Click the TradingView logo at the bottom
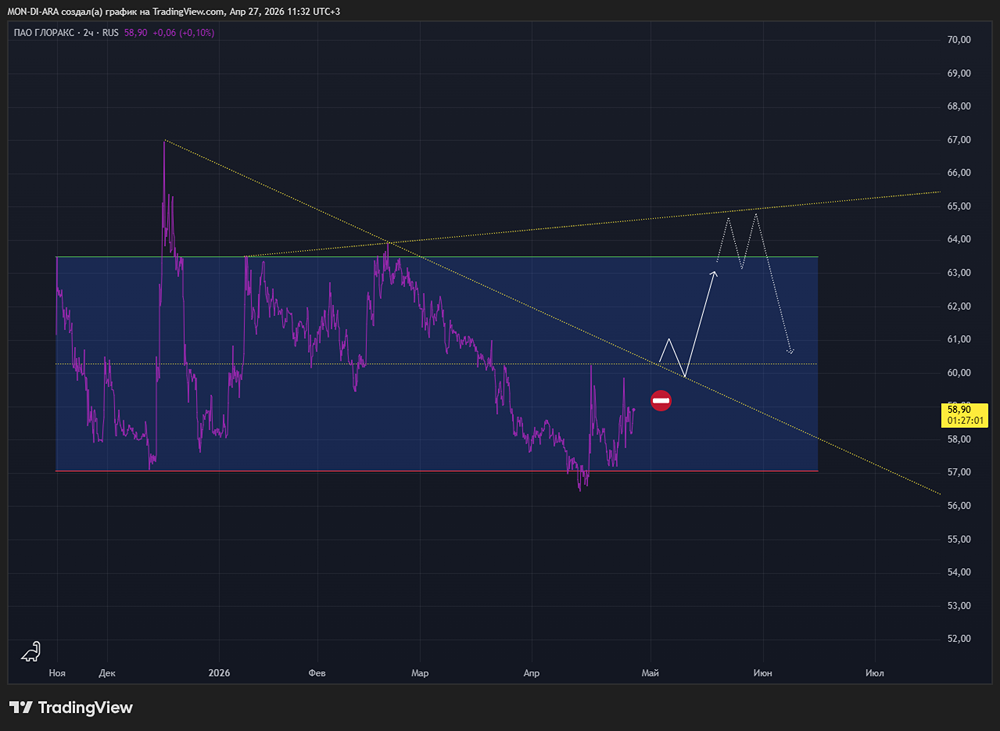Viewport: 1000px width, 731px height. pyautogui.click(x=71, y=707)
